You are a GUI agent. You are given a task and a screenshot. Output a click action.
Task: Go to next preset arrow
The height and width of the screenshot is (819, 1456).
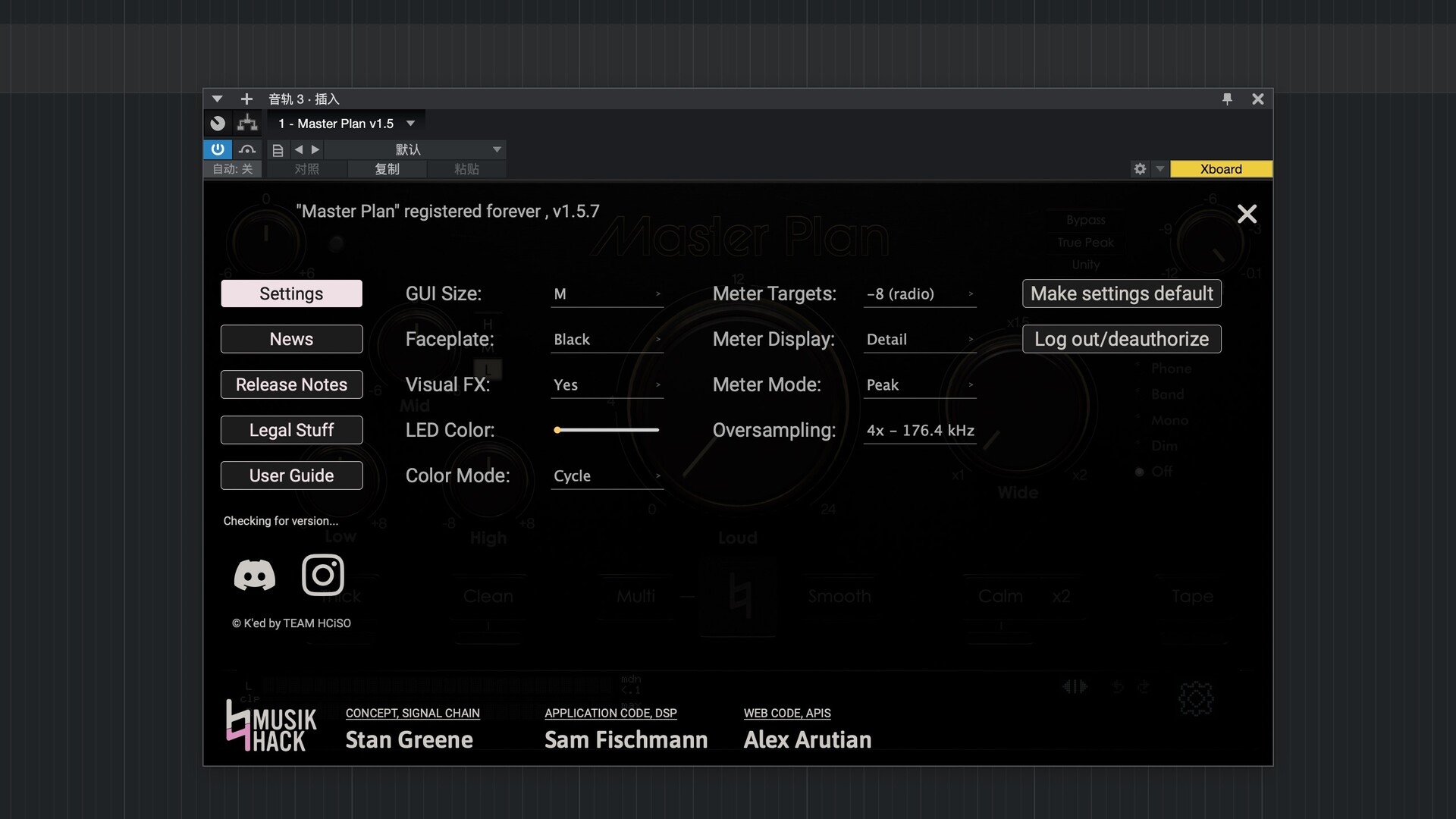pyautogui.click(x=315, y=149)
